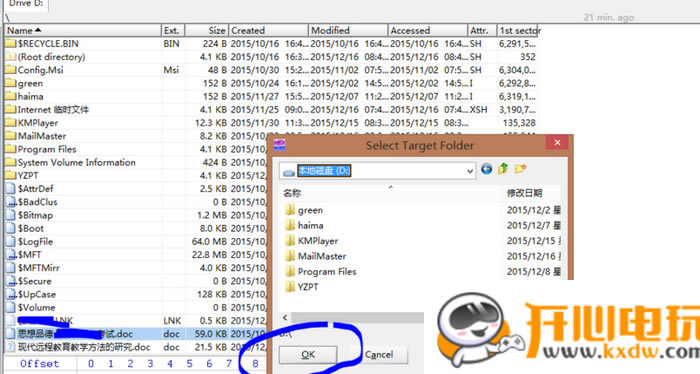This screenshot has height=374, width=700.
Task: Click the Size column header
Action: [207, 30]
